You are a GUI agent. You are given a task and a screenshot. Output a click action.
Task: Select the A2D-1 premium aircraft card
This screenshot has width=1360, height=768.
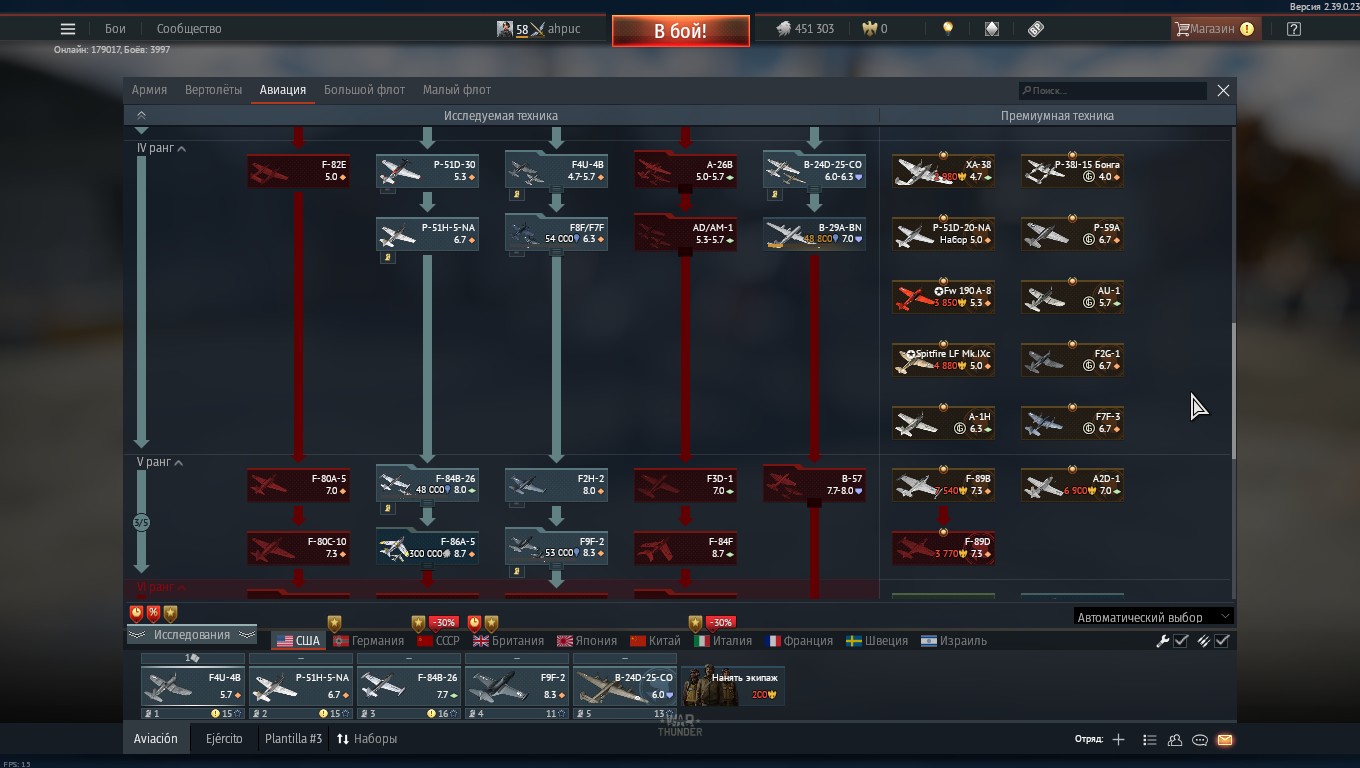pos(1072,485)
